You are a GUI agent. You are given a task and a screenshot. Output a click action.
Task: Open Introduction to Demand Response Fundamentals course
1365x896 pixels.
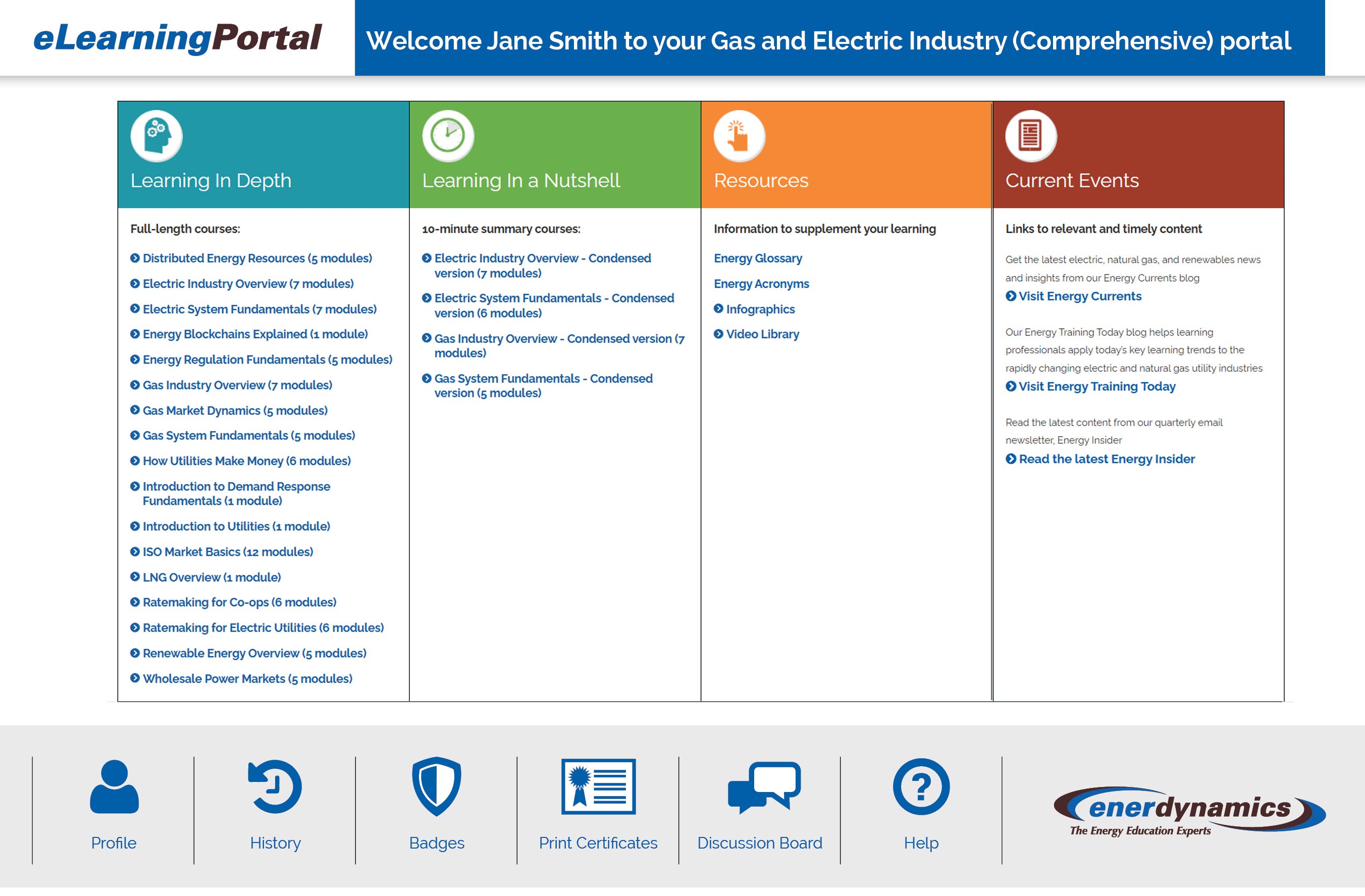(236, 494)
